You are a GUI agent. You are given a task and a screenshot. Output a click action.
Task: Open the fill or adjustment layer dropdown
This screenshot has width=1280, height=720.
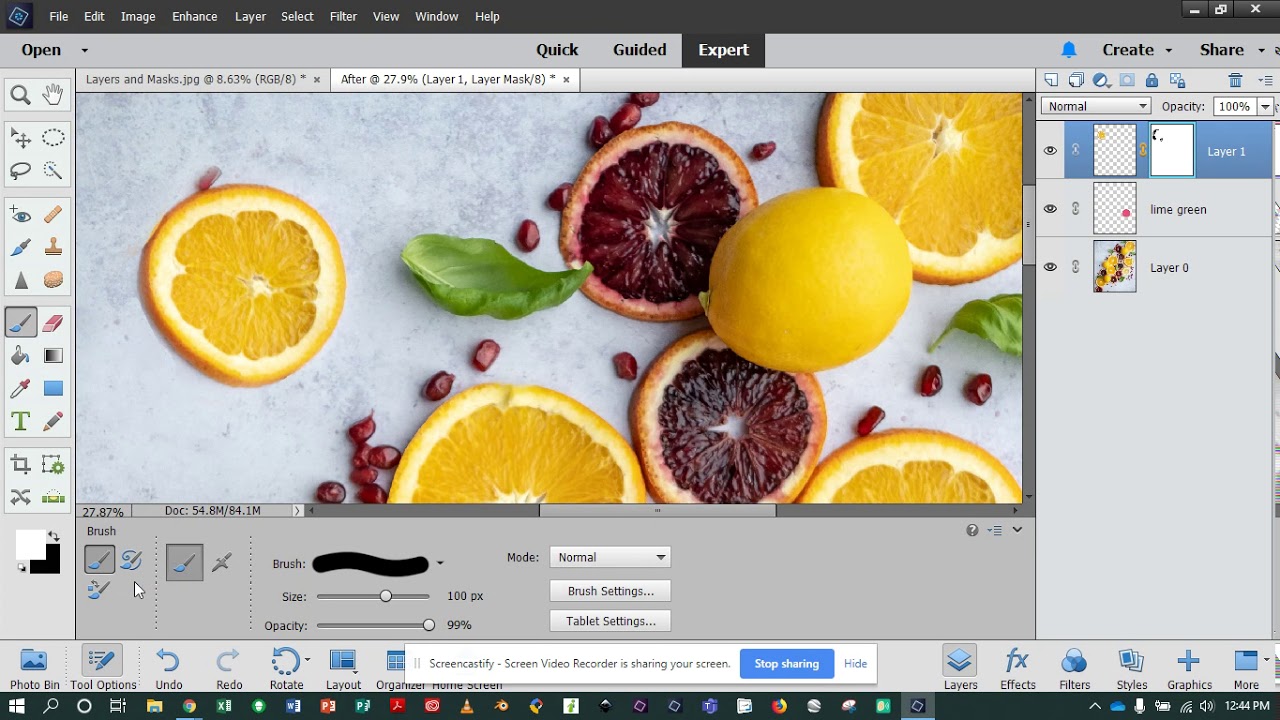pyautogui.click(x=1102, y=80)
